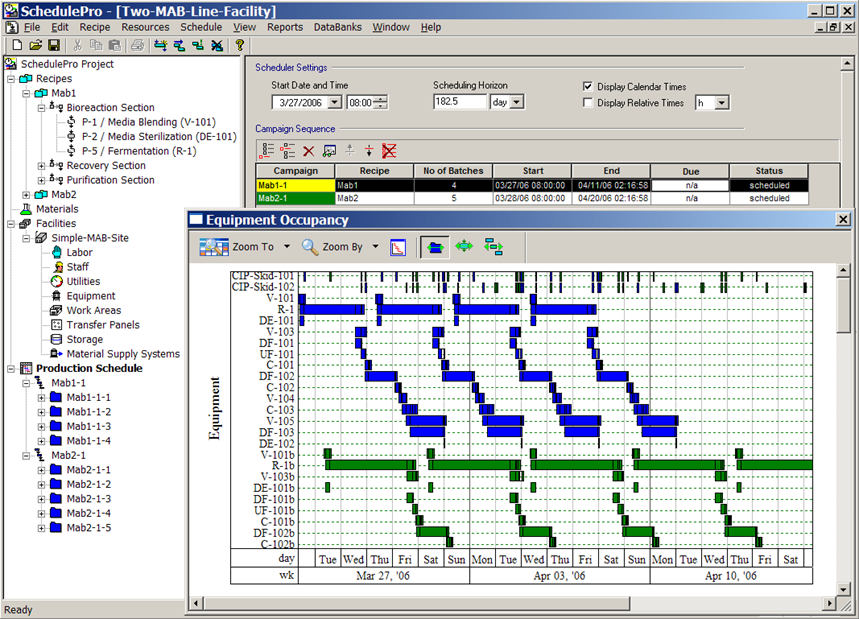Expand the Mab1-1-1 batch folder
Viewport: 859px width, 619px height.
pyautogui.click(x=41, y=398)
